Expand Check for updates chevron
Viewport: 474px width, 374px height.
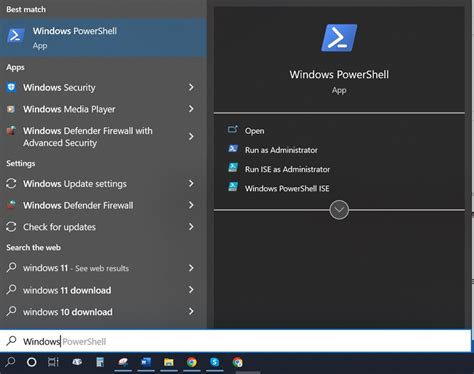click(x=191, y=227)
